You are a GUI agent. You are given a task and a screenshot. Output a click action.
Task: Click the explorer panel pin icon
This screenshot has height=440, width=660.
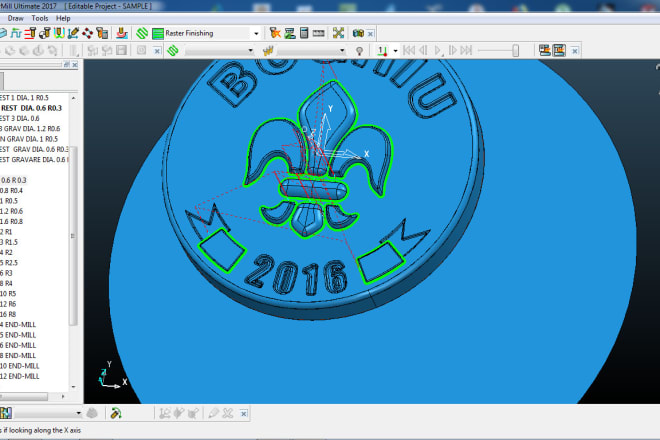click(66, 64)
